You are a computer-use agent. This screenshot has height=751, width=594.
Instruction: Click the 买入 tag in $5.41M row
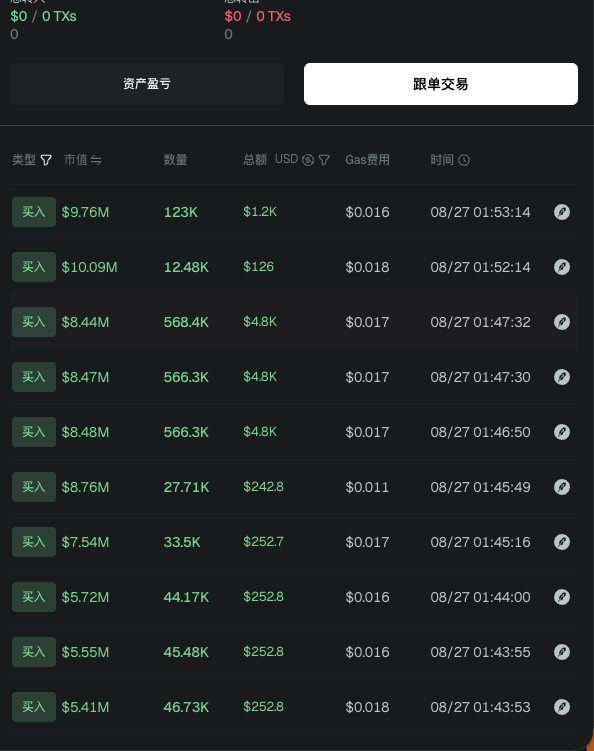[34, 707]
